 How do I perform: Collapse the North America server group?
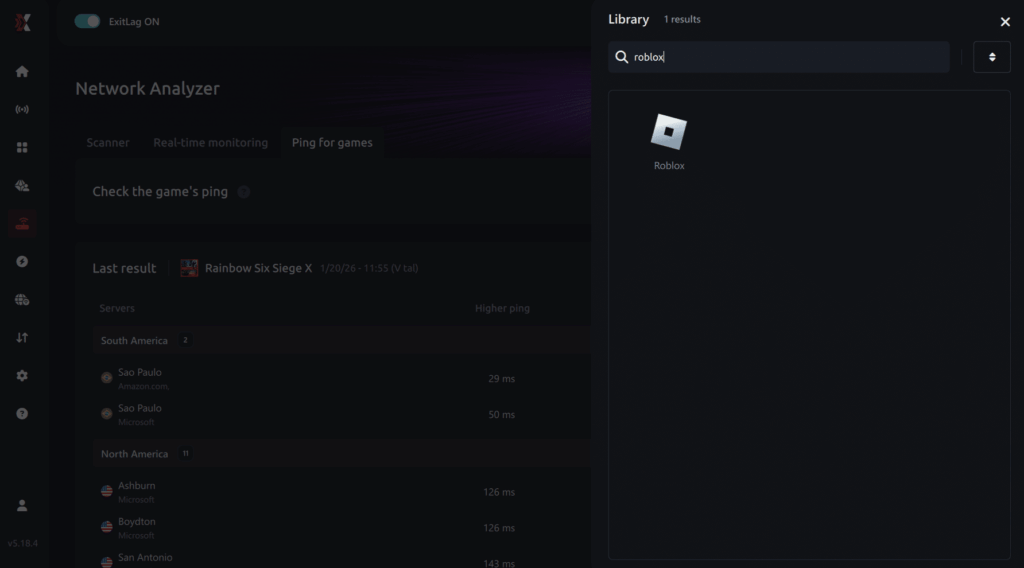click(x=134, y=454)
